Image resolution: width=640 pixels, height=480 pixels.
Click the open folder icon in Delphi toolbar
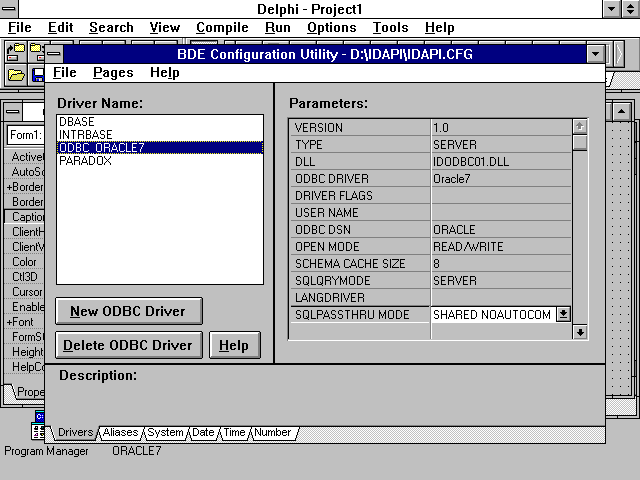[x=17, y=75]
